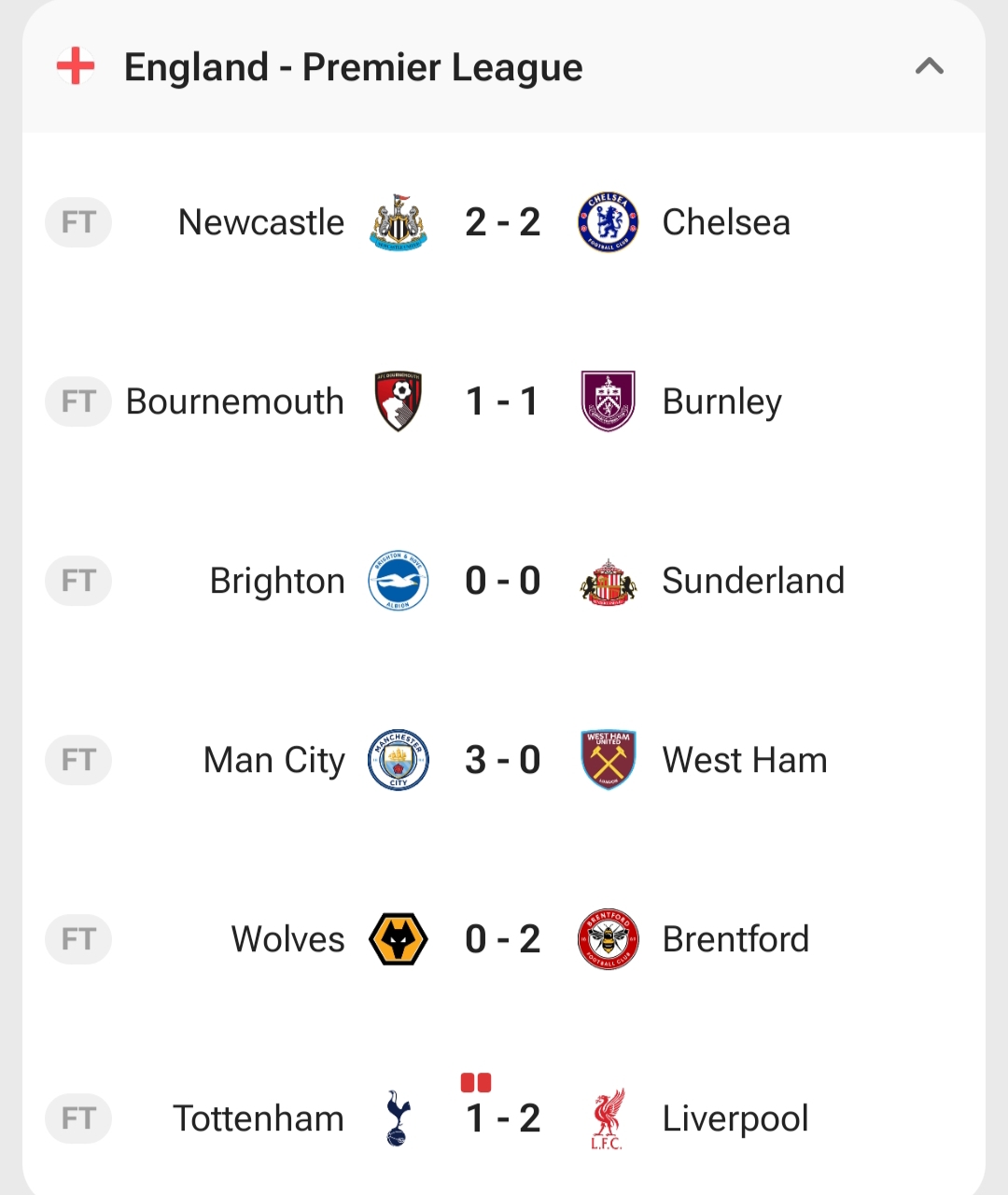Click the England flag icon
Viewport: 1008px width, 1195px height.
(x=76, y=66)
